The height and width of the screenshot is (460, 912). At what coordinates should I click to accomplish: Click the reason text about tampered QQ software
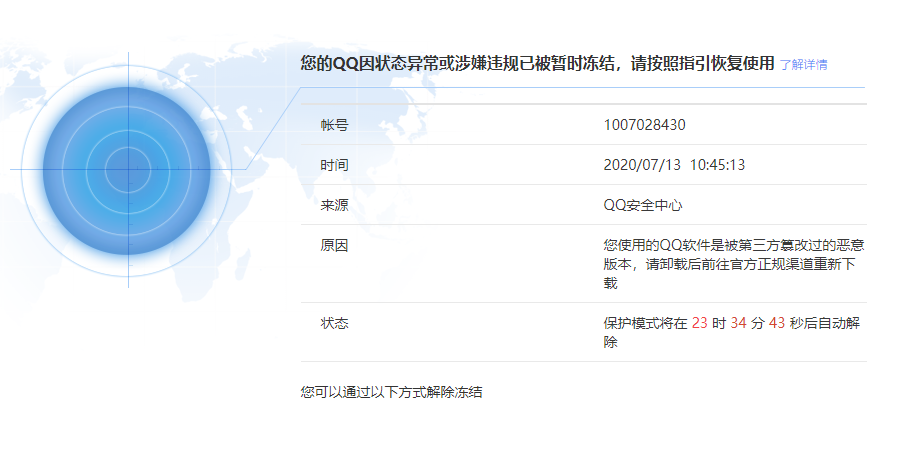[x=734, y=264]
